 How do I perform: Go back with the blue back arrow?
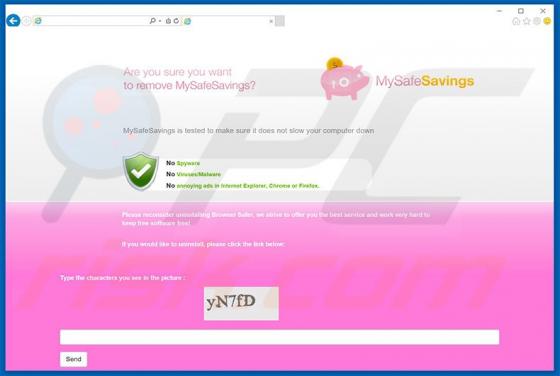pos(13,21)
